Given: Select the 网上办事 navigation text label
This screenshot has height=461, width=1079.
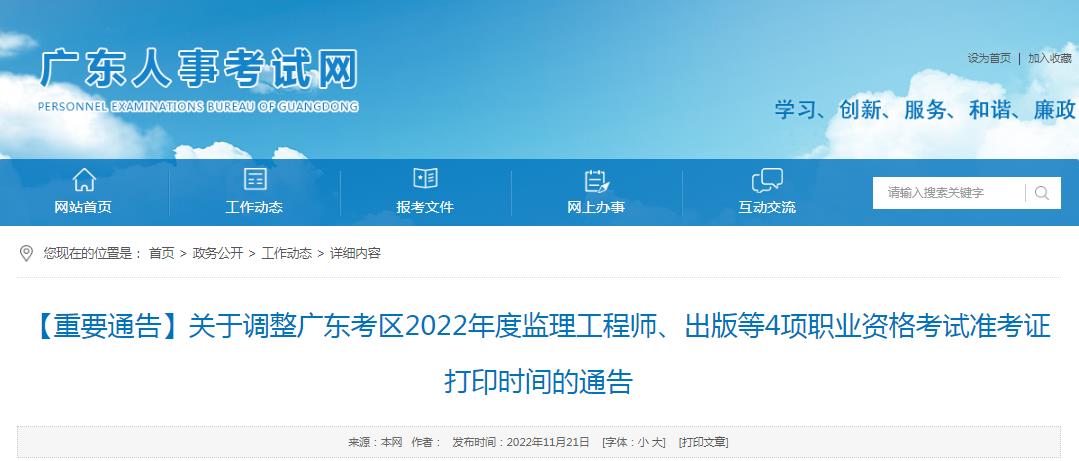Looking at the screenshot, I should 596,207.
